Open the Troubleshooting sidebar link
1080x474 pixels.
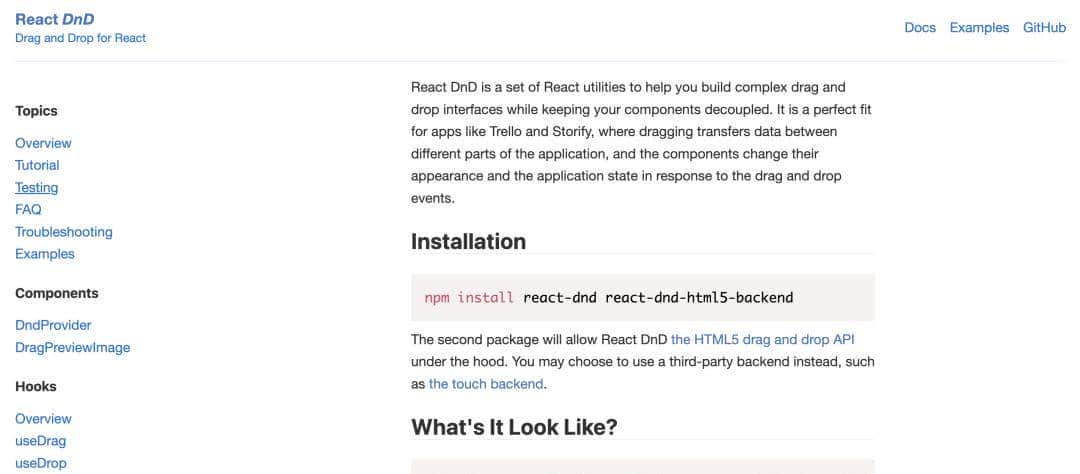pos(64,231)
